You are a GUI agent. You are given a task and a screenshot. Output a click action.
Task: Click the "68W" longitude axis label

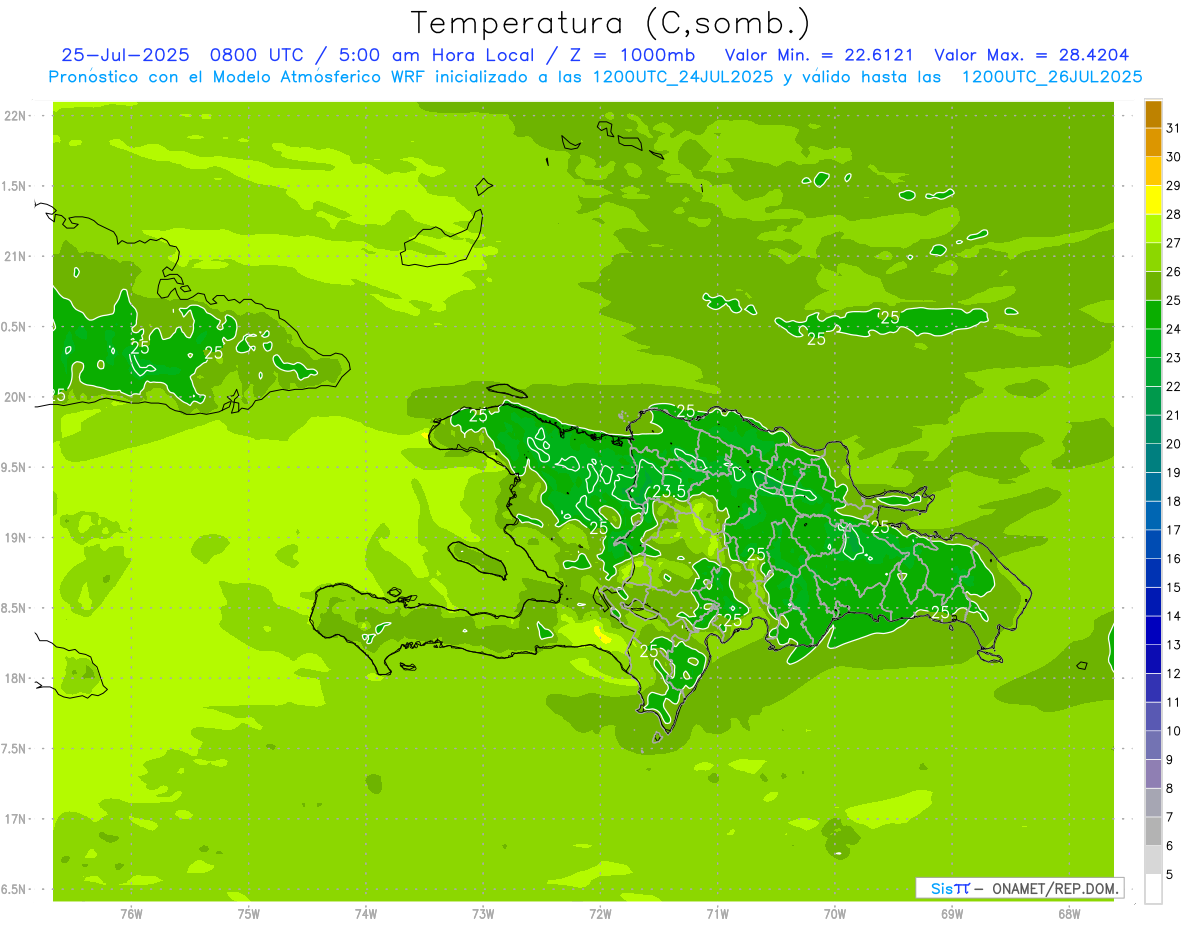1069,914
